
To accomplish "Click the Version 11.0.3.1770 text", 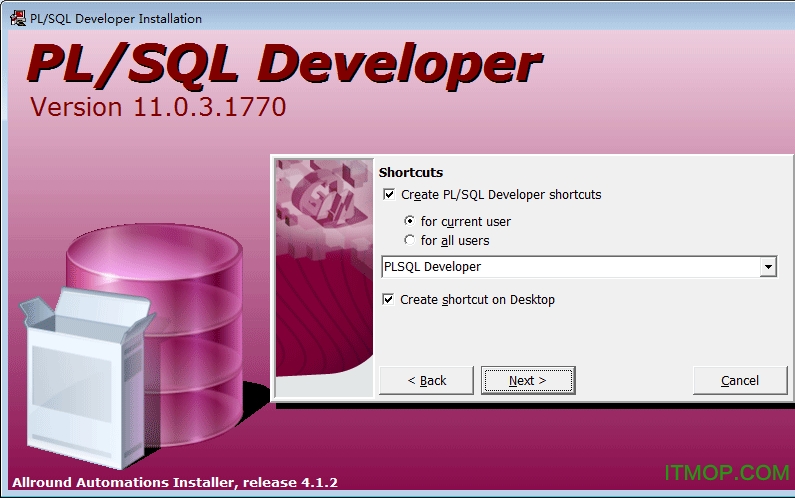I will tap(158, 107).
